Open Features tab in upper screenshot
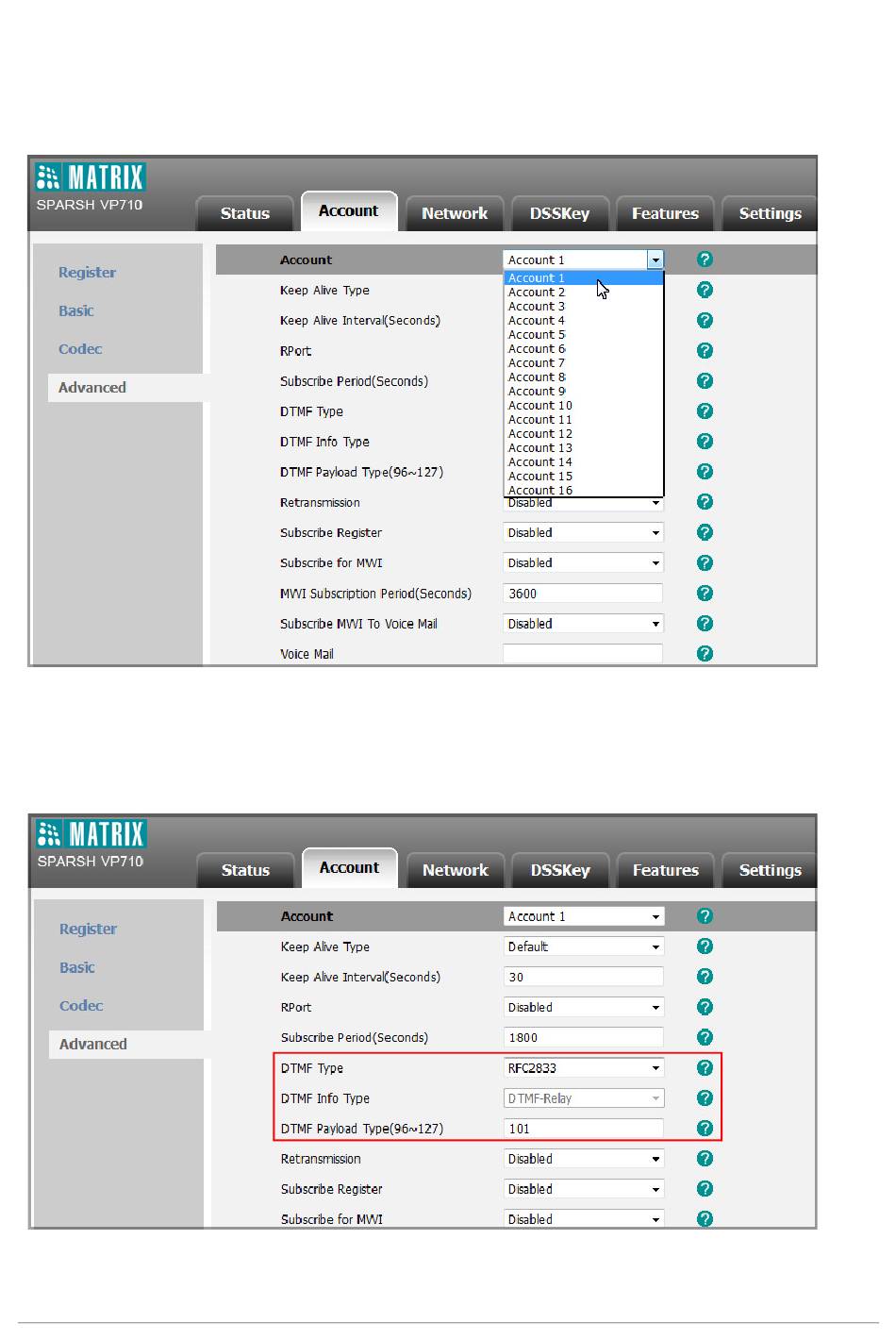Screen dimensions: 896x1340 pos(665,213)
